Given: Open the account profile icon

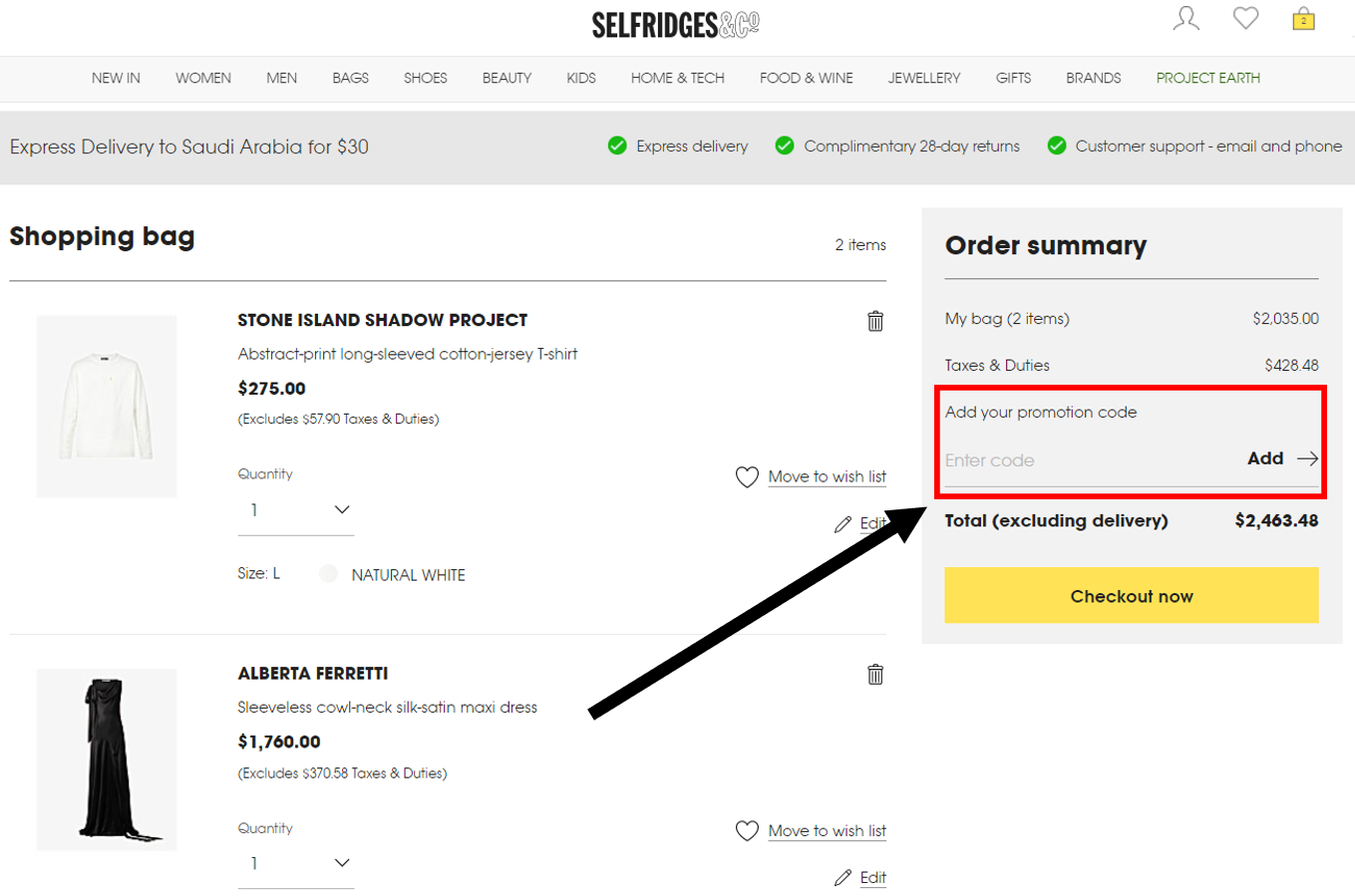Looking at the screenshot, I should click(x=1186, y=18).
